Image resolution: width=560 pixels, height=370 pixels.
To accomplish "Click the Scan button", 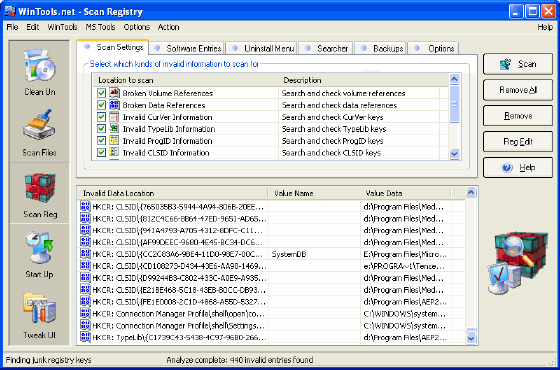I will coord(518,64).
